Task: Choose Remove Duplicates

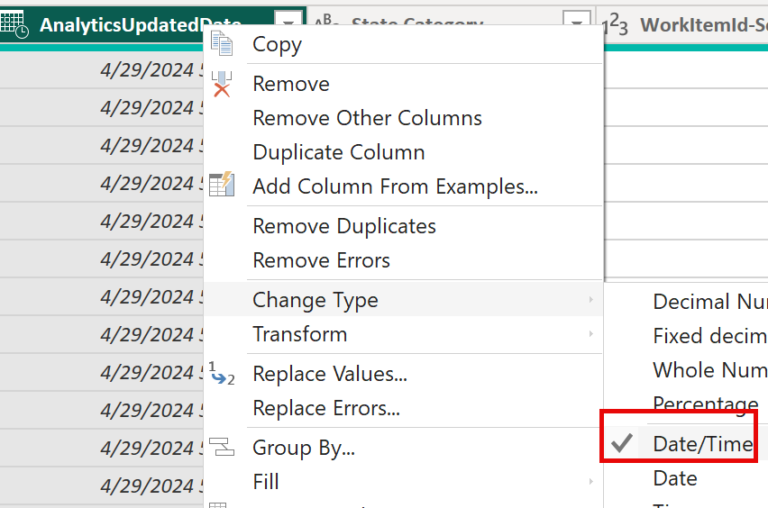Action: point(344,226)
